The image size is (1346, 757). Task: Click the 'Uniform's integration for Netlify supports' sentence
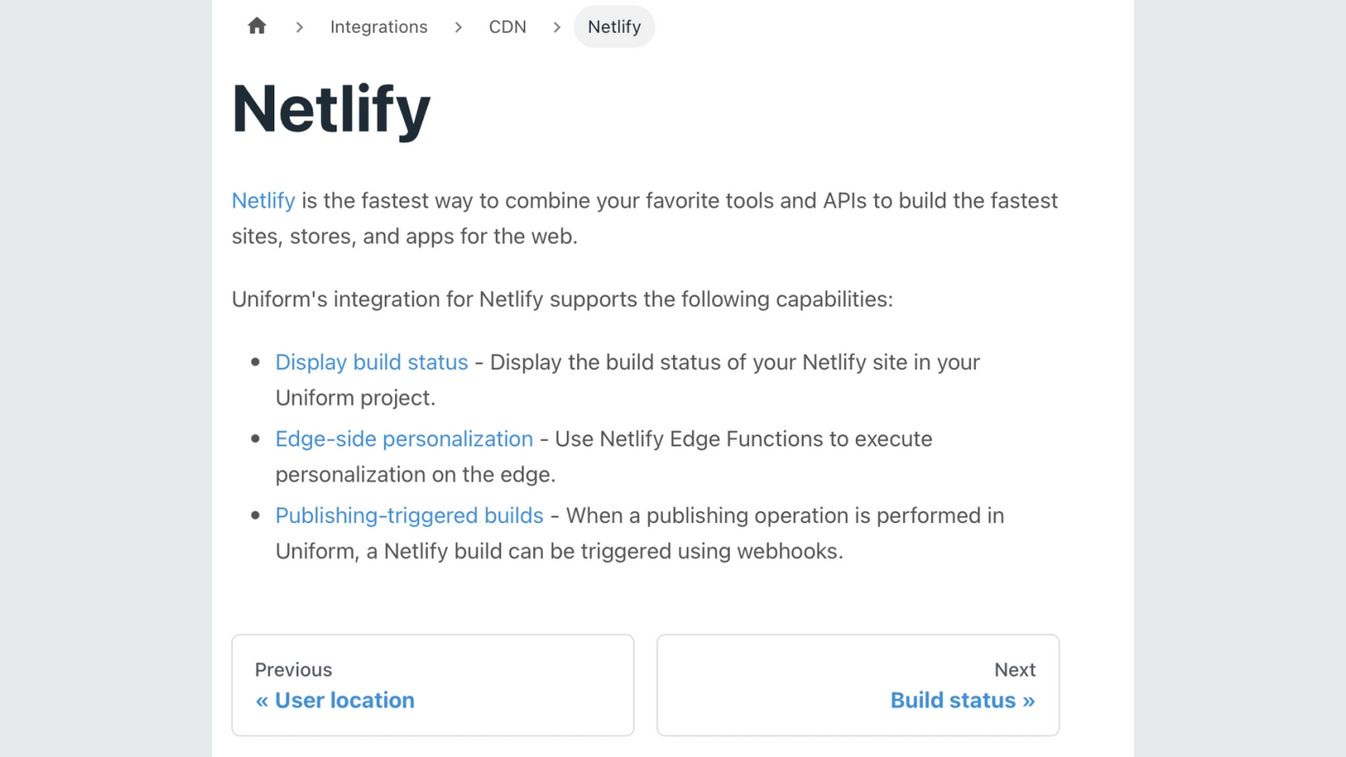562,299
